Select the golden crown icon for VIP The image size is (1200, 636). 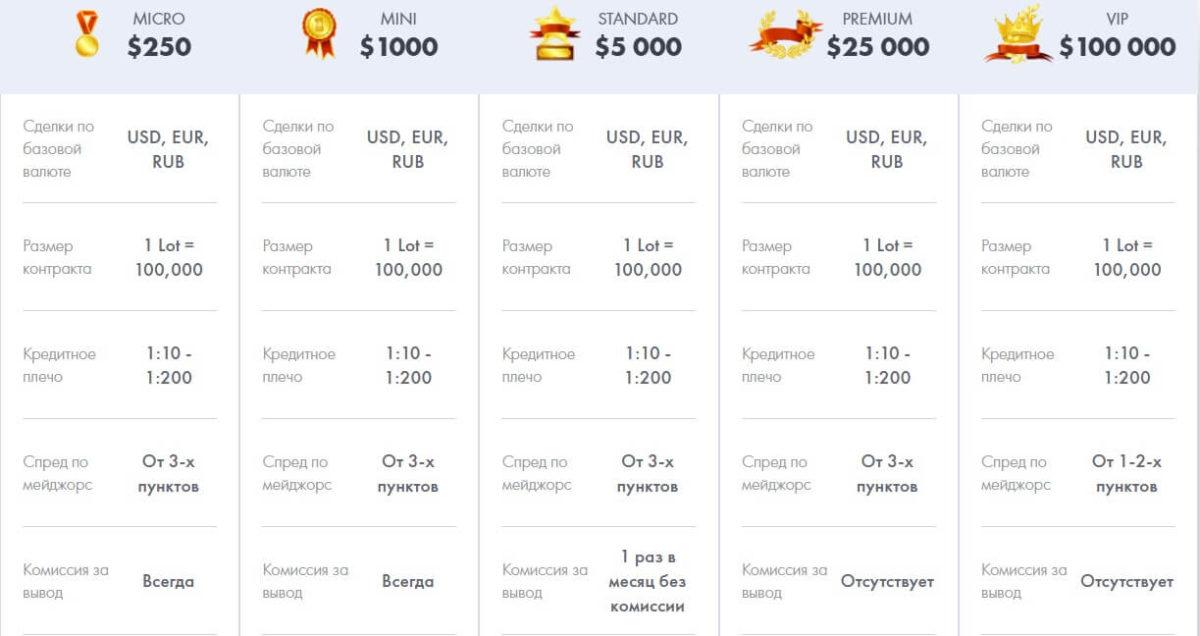coord(1019,34)
